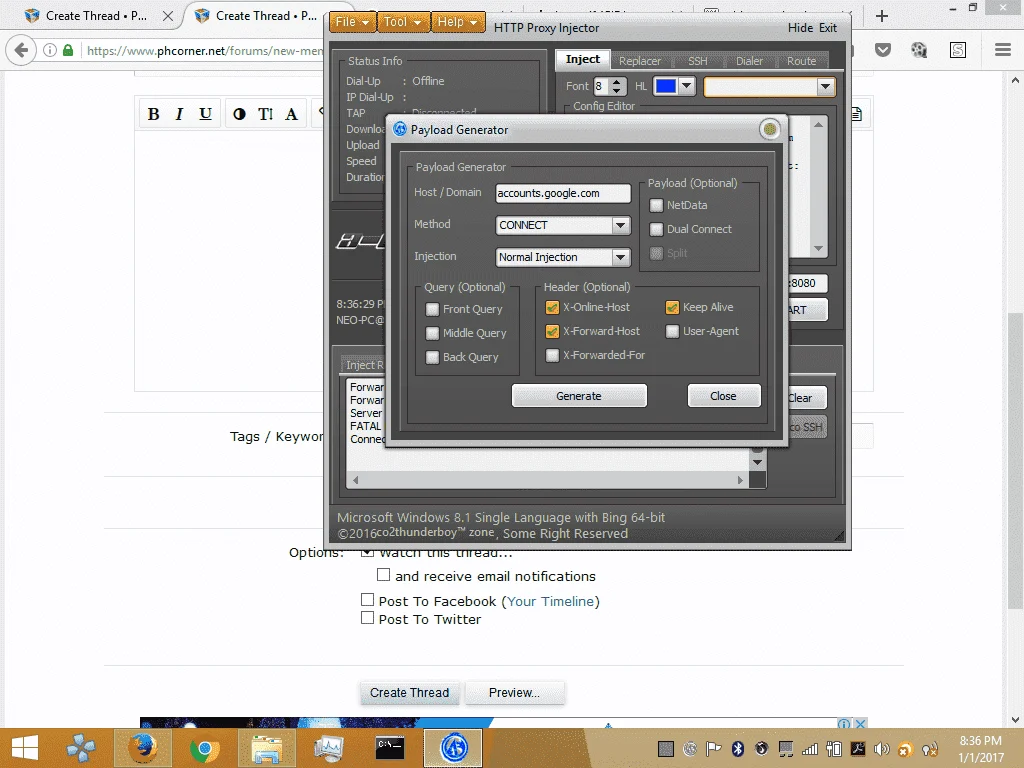Open the empty combo box beside HL
Screen dimensions: 1024x768
769,87
